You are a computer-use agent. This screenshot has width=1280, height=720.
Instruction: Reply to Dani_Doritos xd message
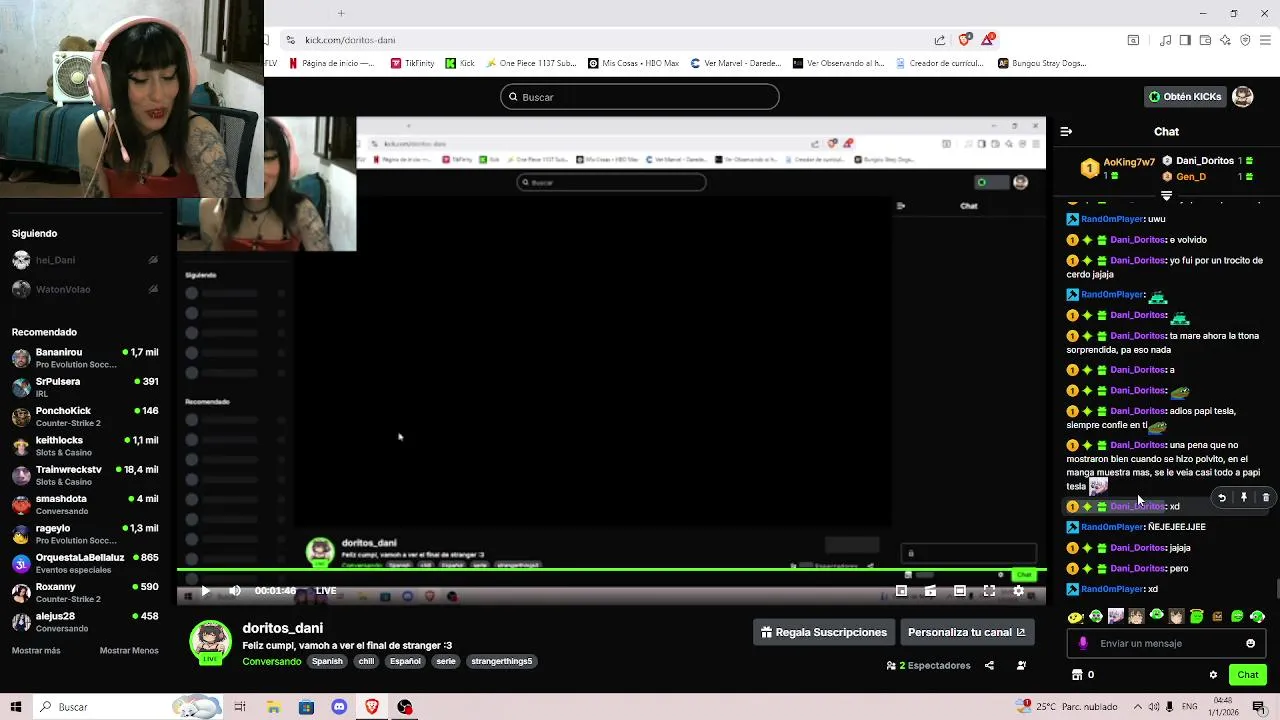[x=1222, y=498]
